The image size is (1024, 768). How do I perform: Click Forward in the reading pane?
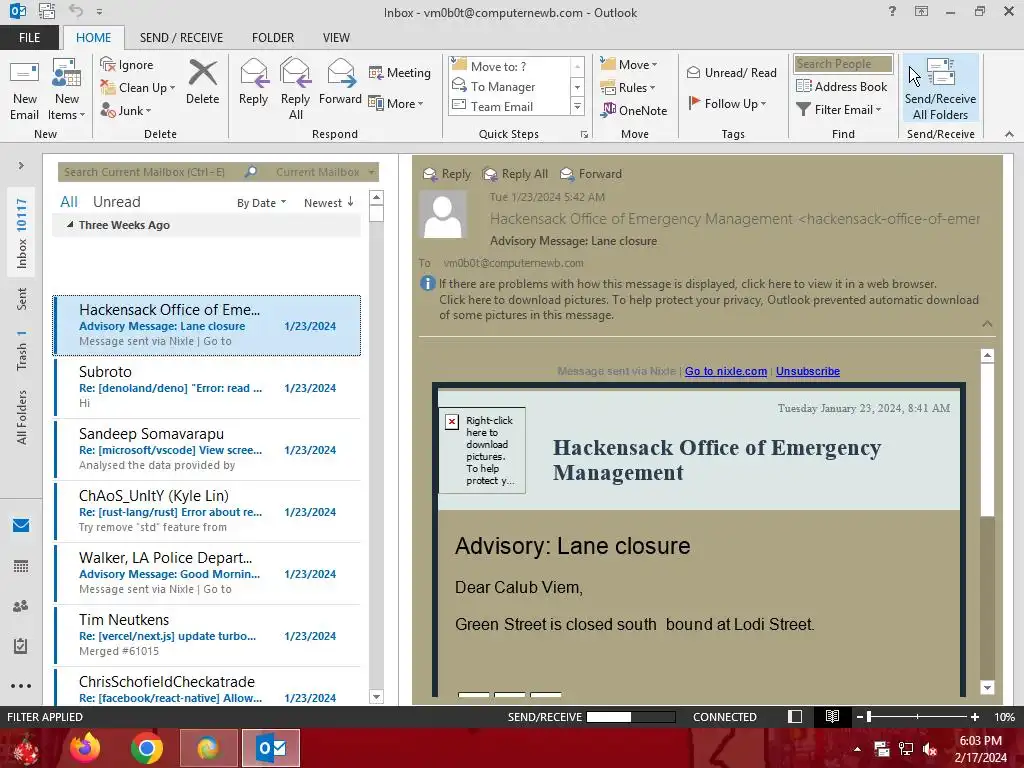[591, 174]
